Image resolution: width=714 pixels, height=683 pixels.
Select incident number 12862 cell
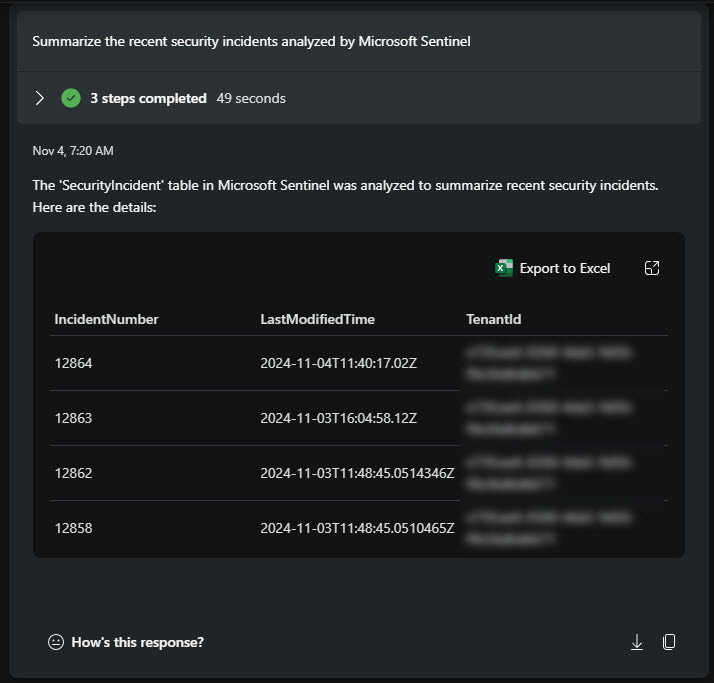coord(73,473)
